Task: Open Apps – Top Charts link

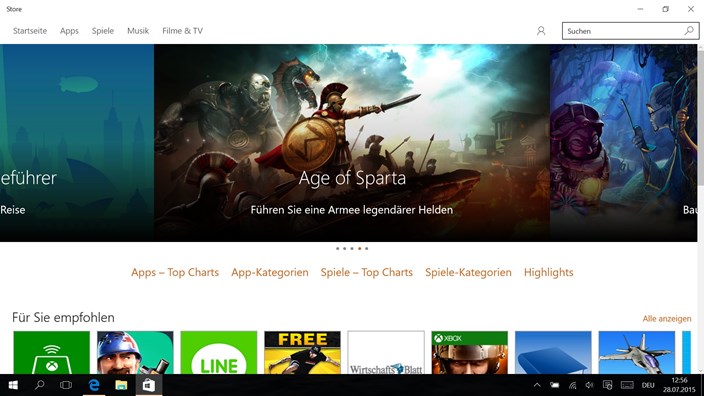Action: (x=175, y=273)
